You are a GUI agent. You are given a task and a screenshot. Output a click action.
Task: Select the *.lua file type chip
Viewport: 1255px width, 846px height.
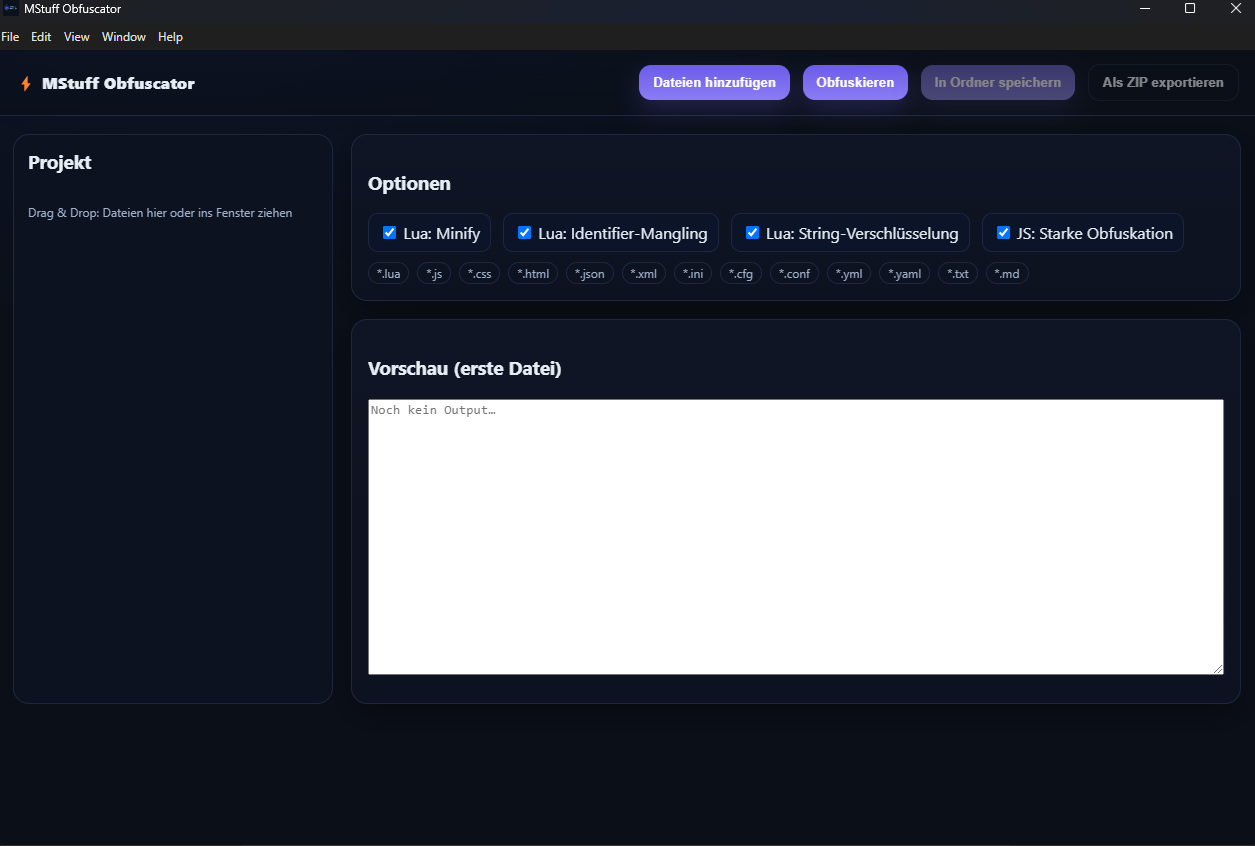(x=388, y=274)
